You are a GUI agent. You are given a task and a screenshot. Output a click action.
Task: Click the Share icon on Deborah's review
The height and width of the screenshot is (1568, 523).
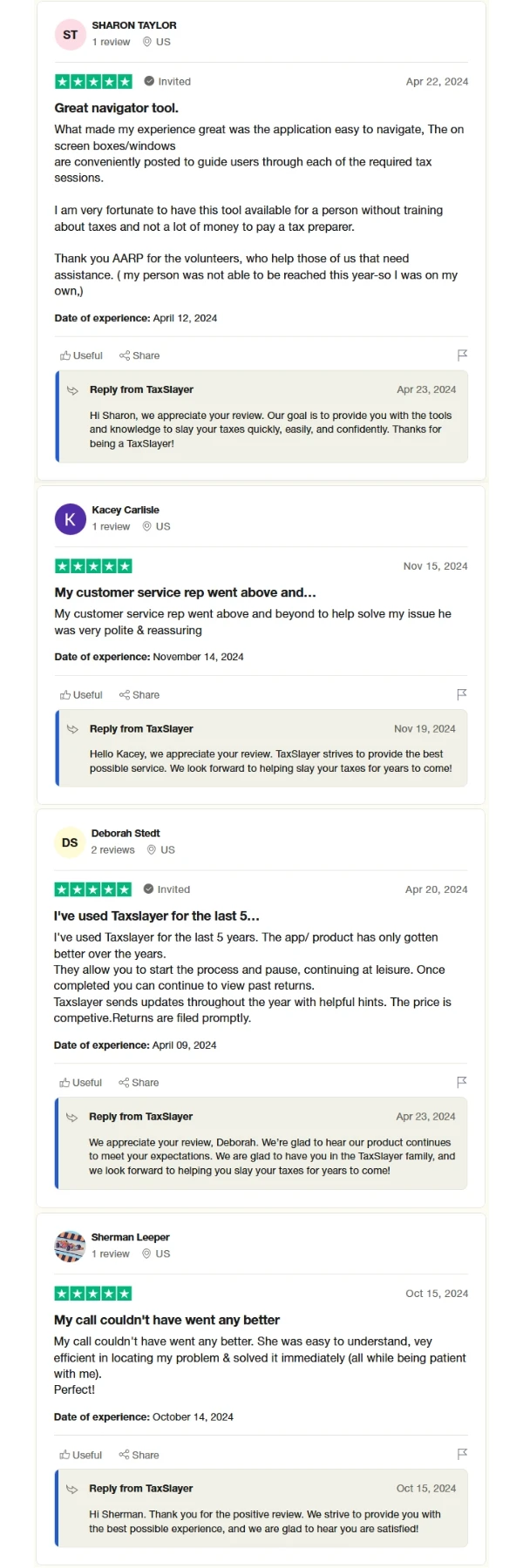(x=139, y=1082)
